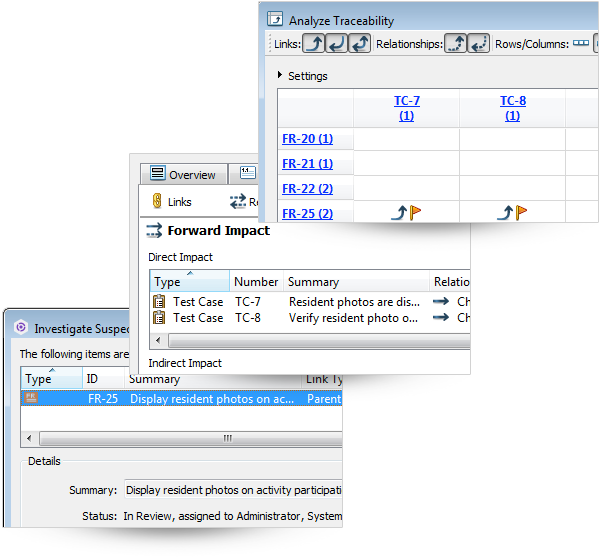600x557 pixels.
Task: Toggle the first Relationships dotted-arrow button
Action: [x=455, y=43]
